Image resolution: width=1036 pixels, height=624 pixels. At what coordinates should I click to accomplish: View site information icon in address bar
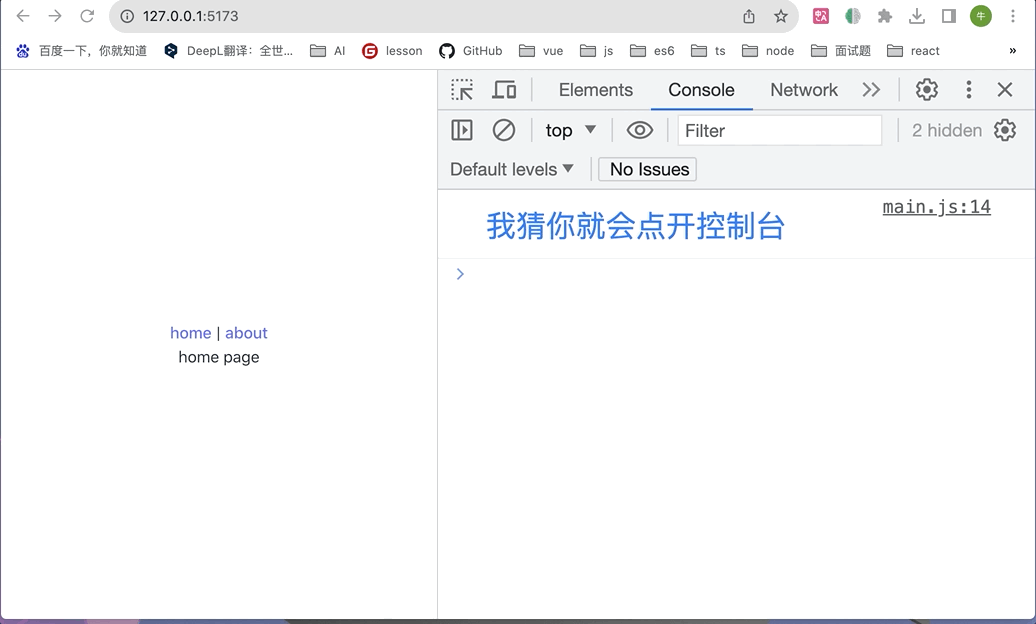(127, 16)
